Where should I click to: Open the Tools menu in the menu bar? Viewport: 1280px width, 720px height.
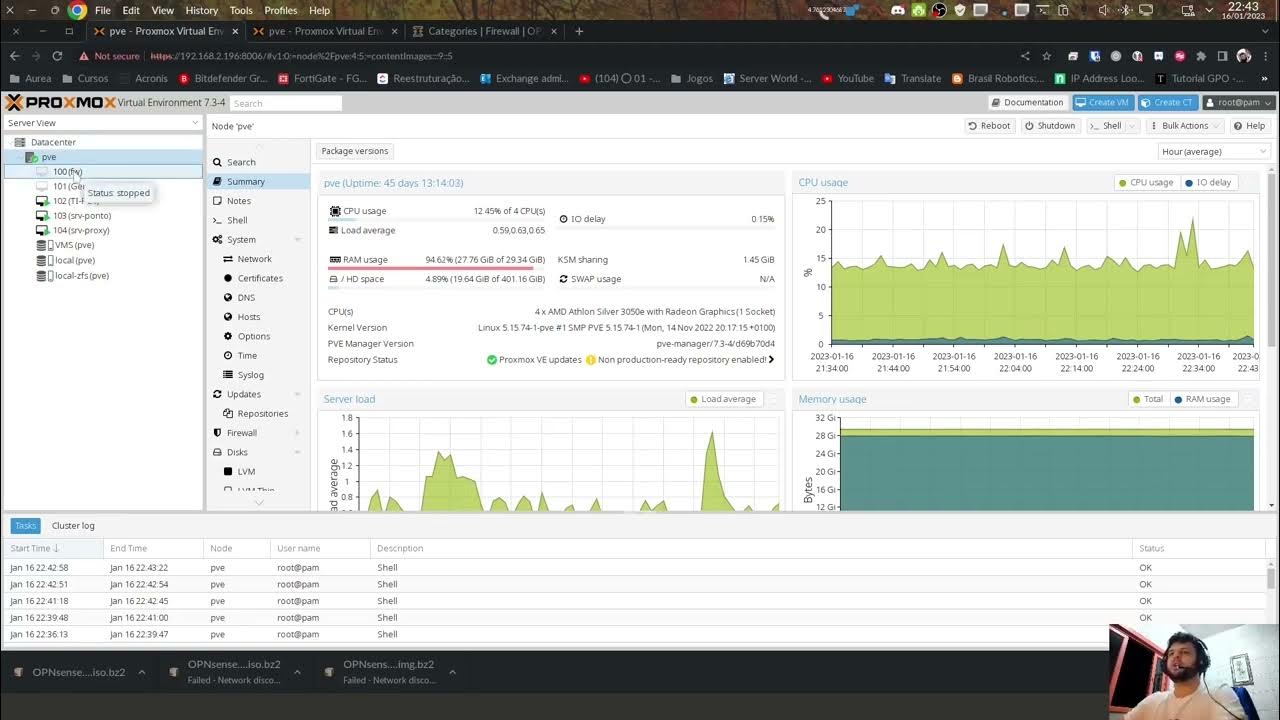pyautogui.click(x=241, y=10)
